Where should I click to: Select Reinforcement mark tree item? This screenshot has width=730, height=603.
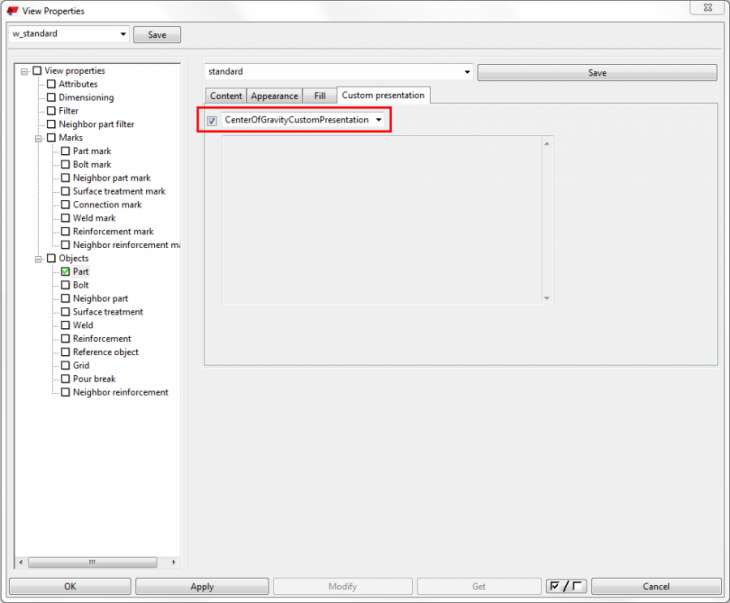point(113,232)
